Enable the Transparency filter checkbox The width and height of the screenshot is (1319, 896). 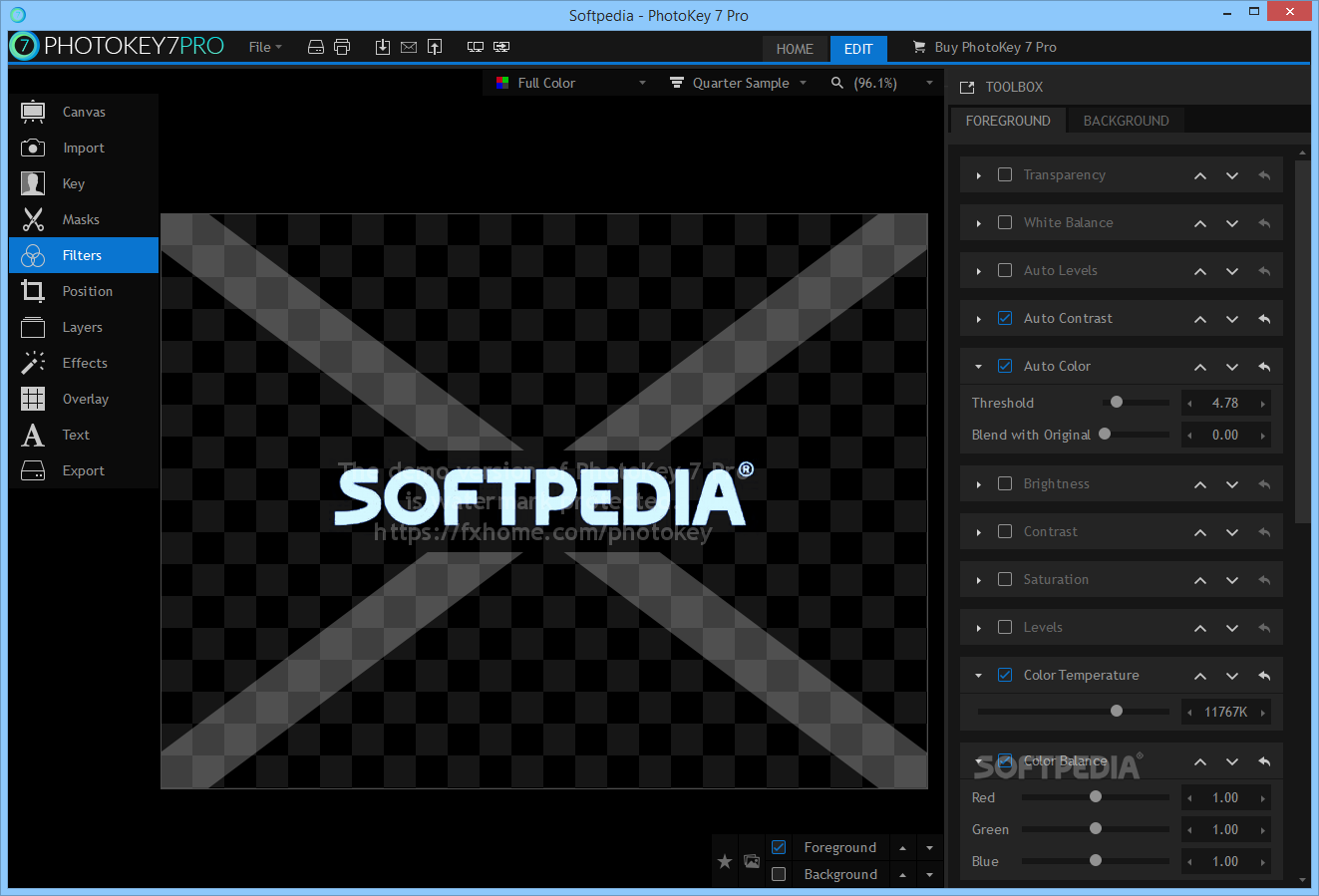1005,174
